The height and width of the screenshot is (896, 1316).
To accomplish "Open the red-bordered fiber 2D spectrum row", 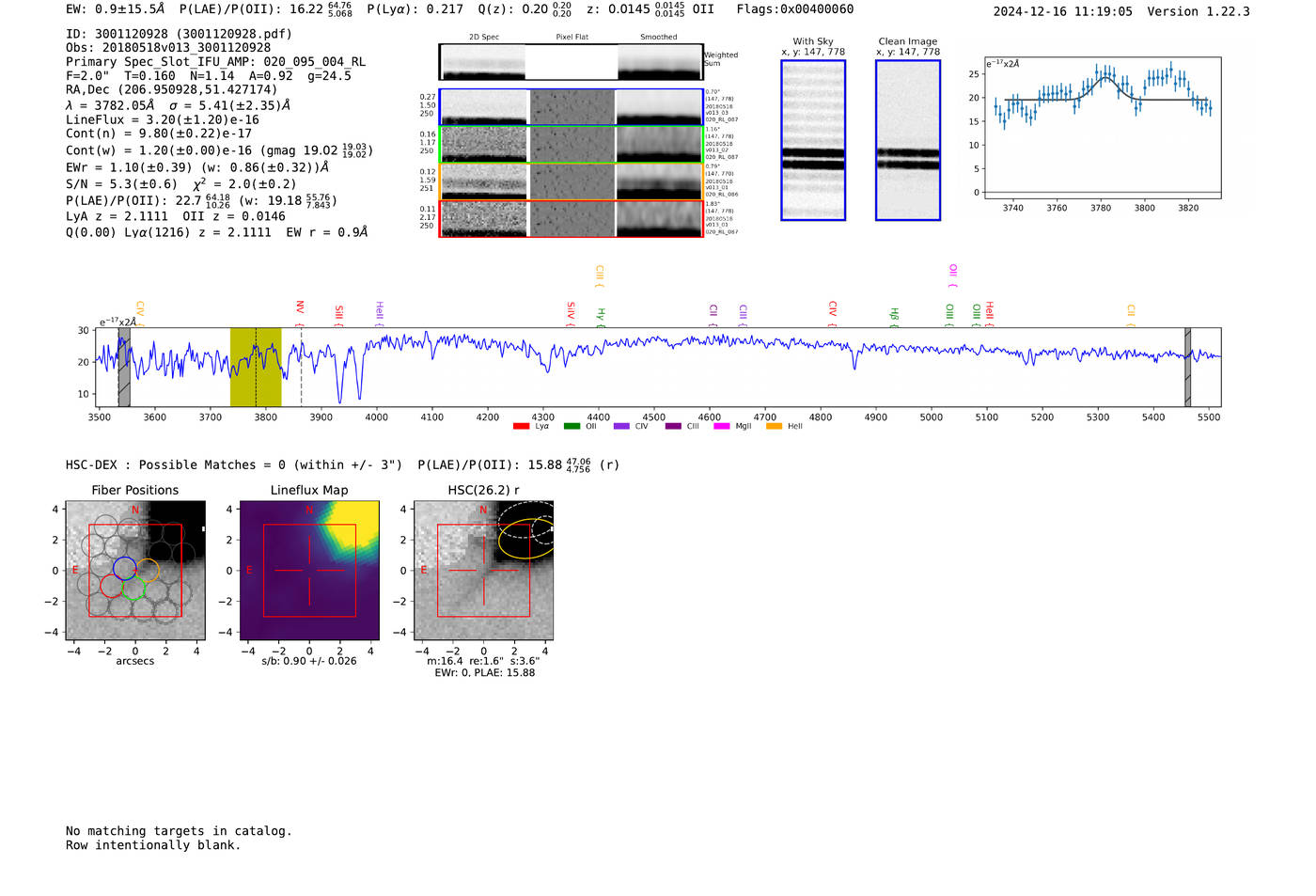I will 571,218.
